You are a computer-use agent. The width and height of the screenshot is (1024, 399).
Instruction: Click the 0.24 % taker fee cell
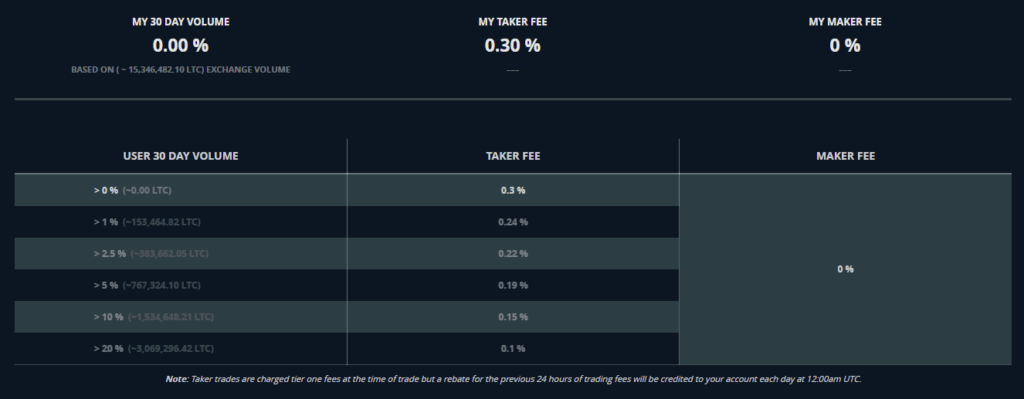tap(513, 222)
